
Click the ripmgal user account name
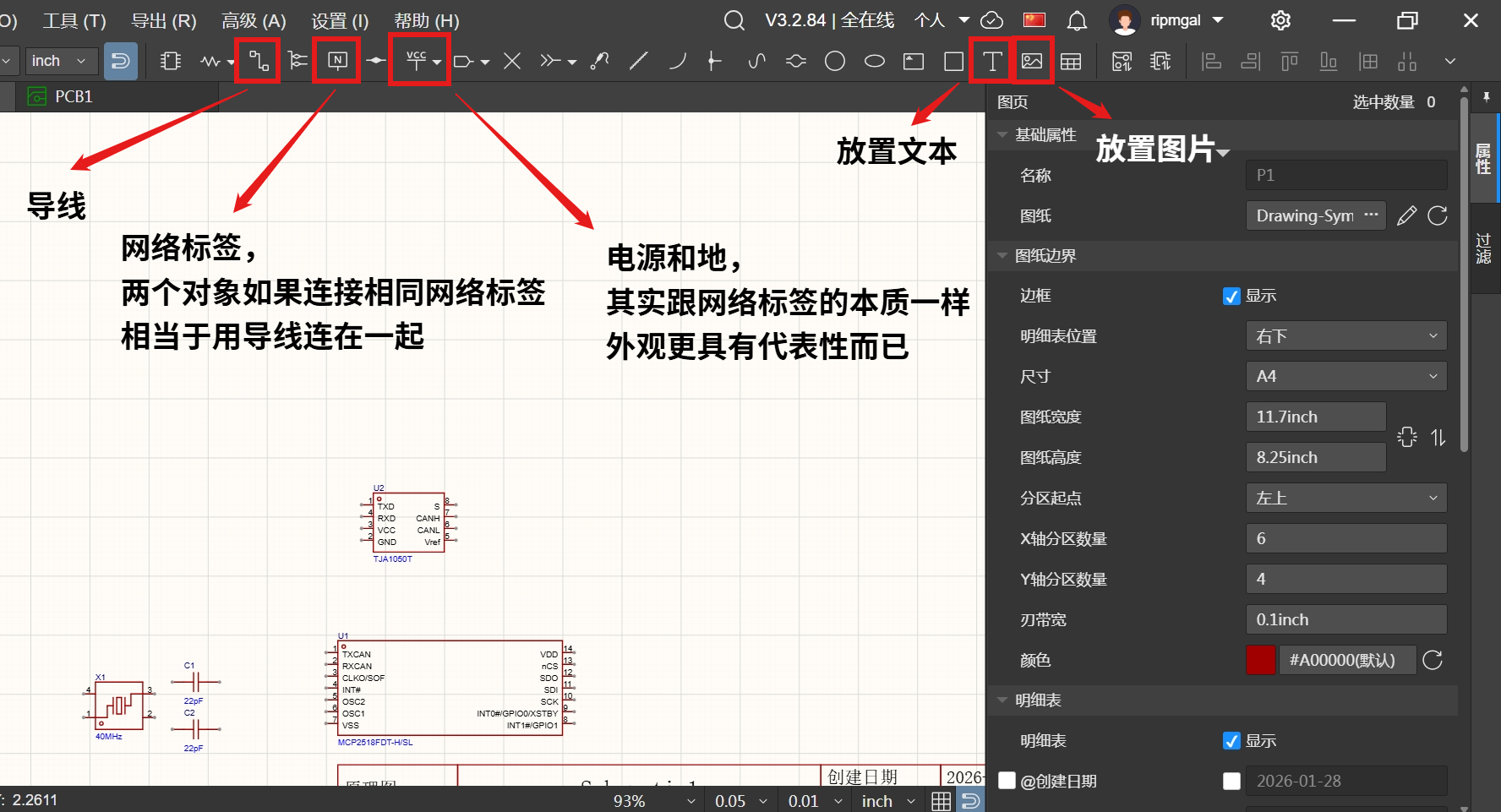(1175, 20)
